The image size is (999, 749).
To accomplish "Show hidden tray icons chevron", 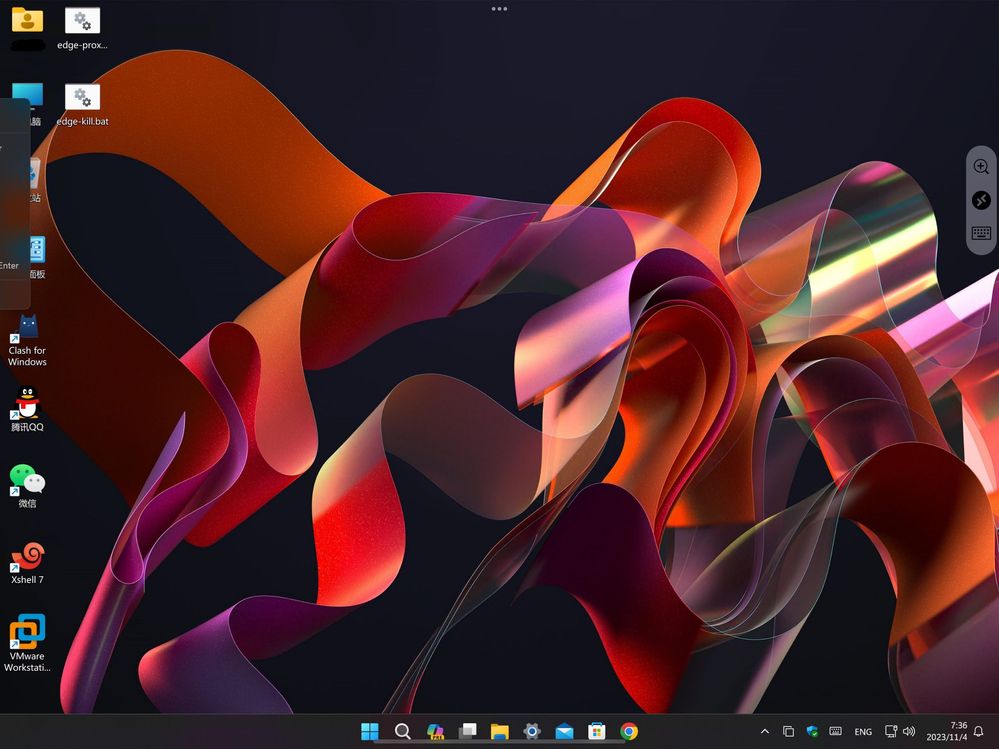I will click(765, 731).
